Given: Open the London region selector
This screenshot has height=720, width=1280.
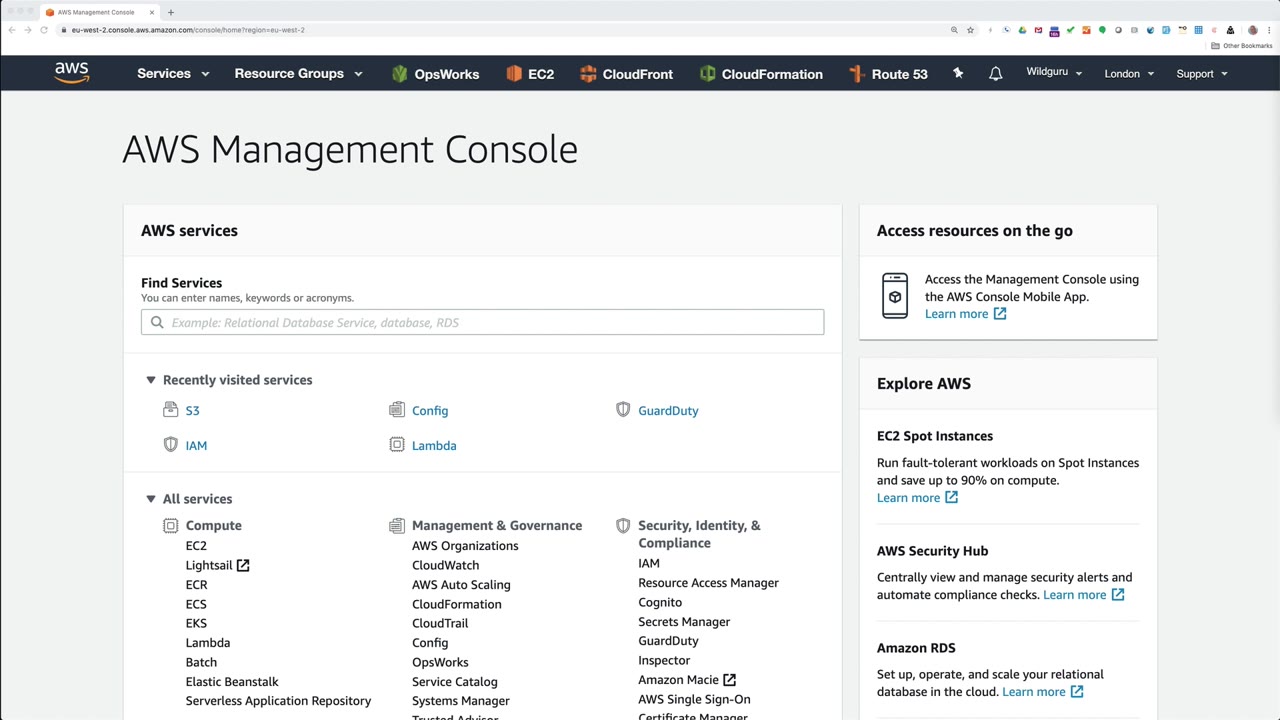Looking at the screenshot, I should pyautogui.click(x=1129, y=74).
